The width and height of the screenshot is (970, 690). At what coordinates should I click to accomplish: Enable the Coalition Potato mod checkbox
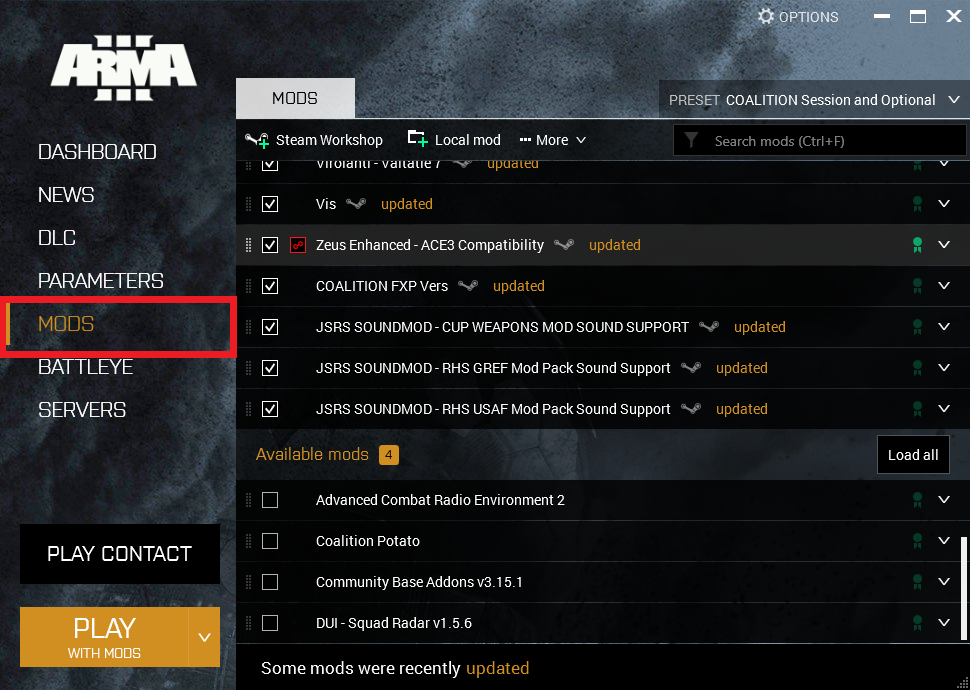click(270, 541)
